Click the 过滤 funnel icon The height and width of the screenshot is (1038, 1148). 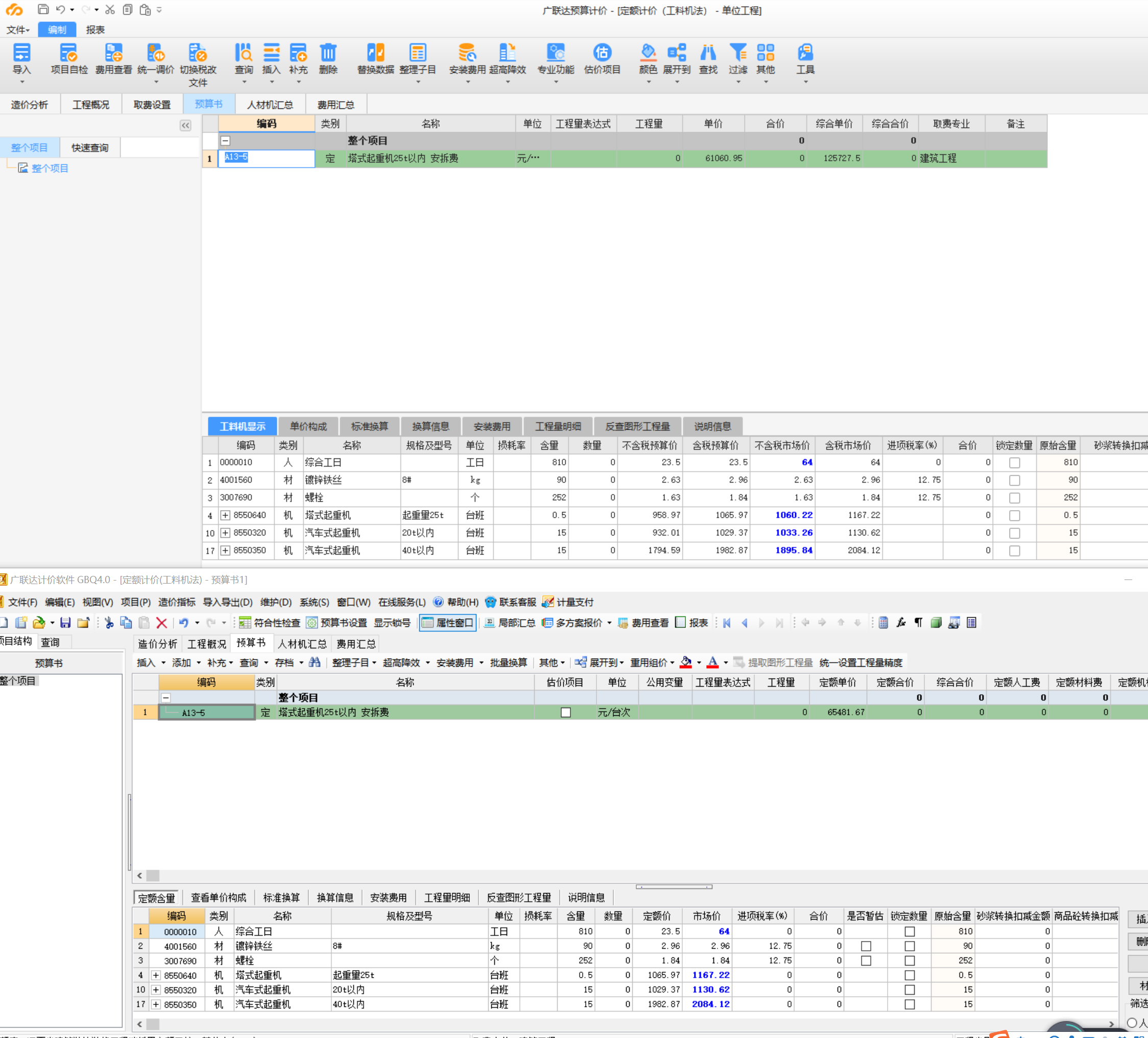coord(738,53)
